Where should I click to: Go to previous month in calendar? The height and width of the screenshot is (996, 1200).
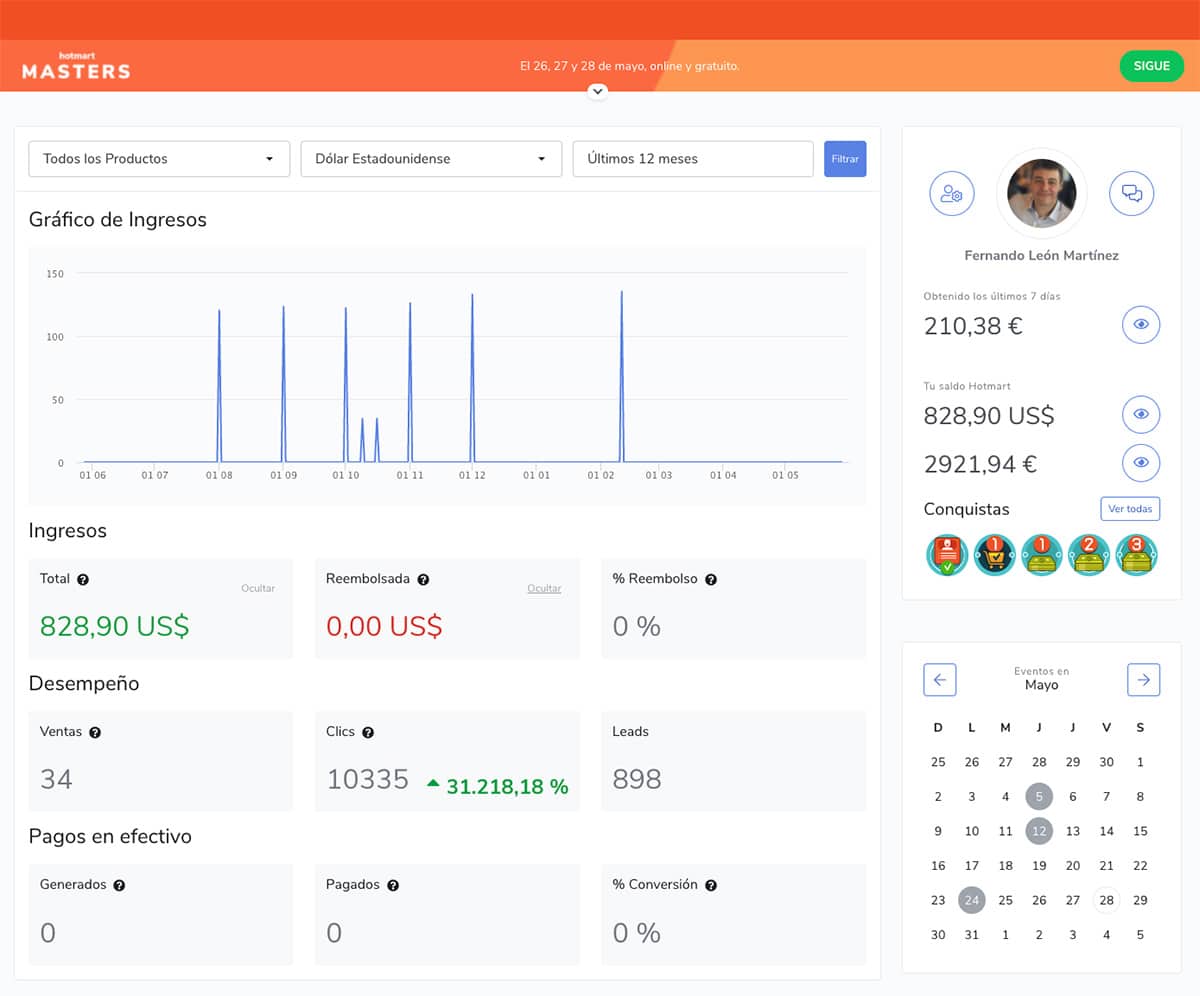point(939,680)
